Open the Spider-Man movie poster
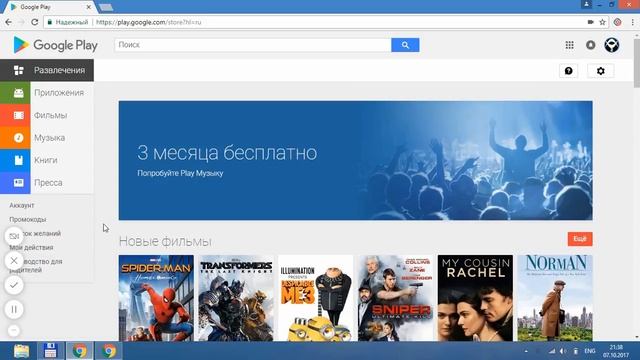640x360 pixels. 156,298
